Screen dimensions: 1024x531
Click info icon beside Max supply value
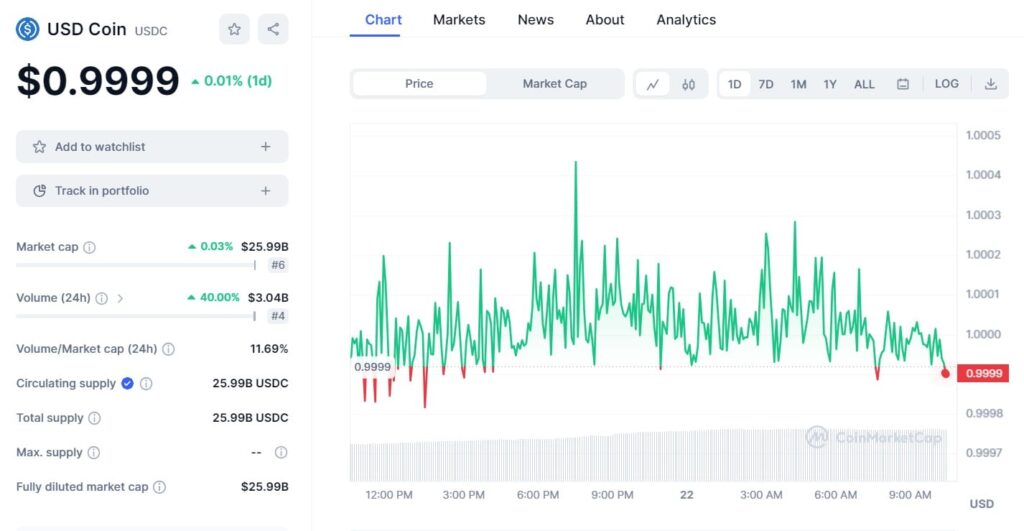click(281, 453)
